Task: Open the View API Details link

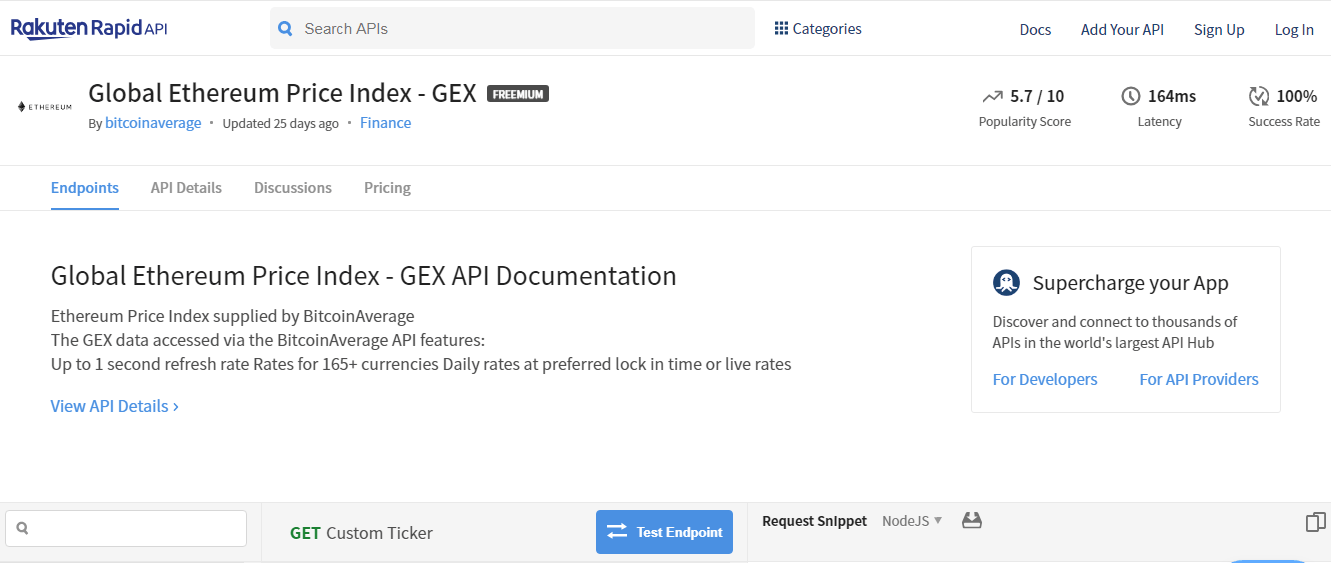Action: coord(115,406)
